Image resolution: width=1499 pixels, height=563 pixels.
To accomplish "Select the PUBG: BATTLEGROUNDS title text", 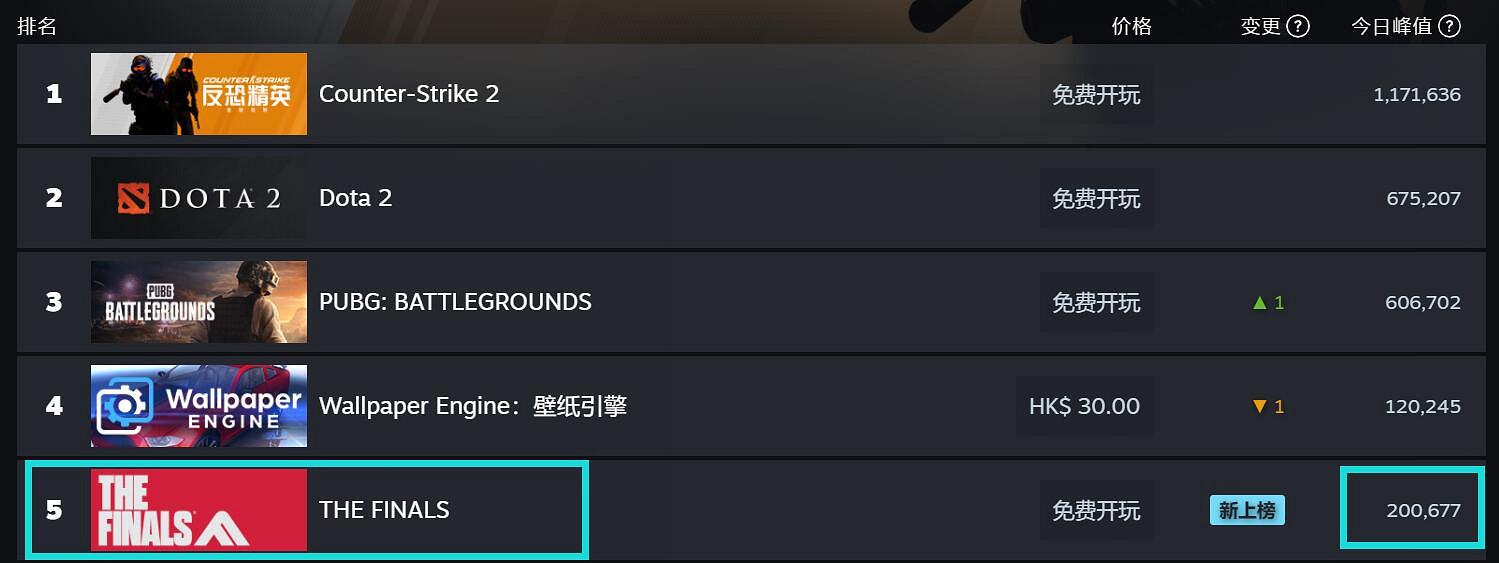I will tap(455, 302).
